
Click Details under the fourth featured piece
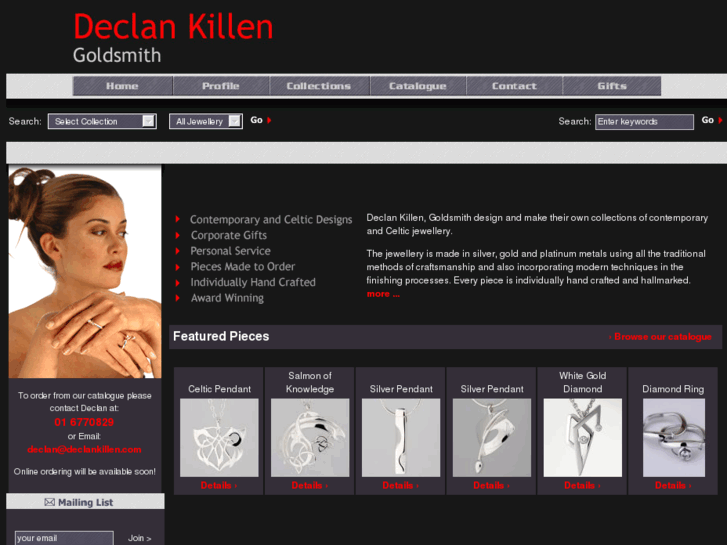(x=491, y=486)
